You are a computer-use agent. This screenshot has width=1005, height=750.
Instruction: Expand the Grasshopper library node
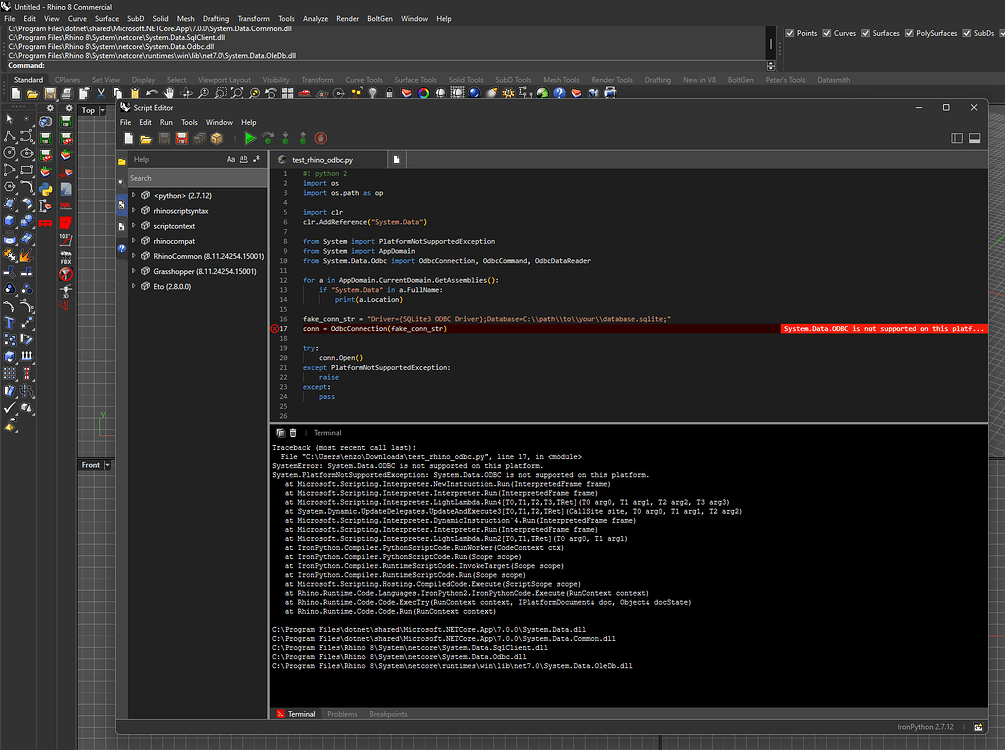134,271
